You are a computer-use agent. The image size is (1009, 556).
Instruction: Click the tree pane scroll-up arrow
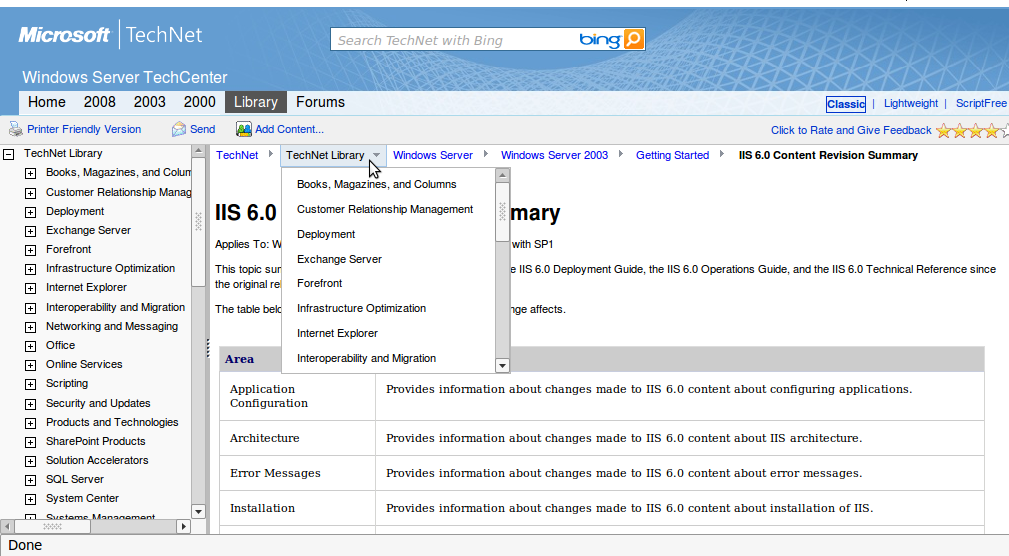click(198, 151)
